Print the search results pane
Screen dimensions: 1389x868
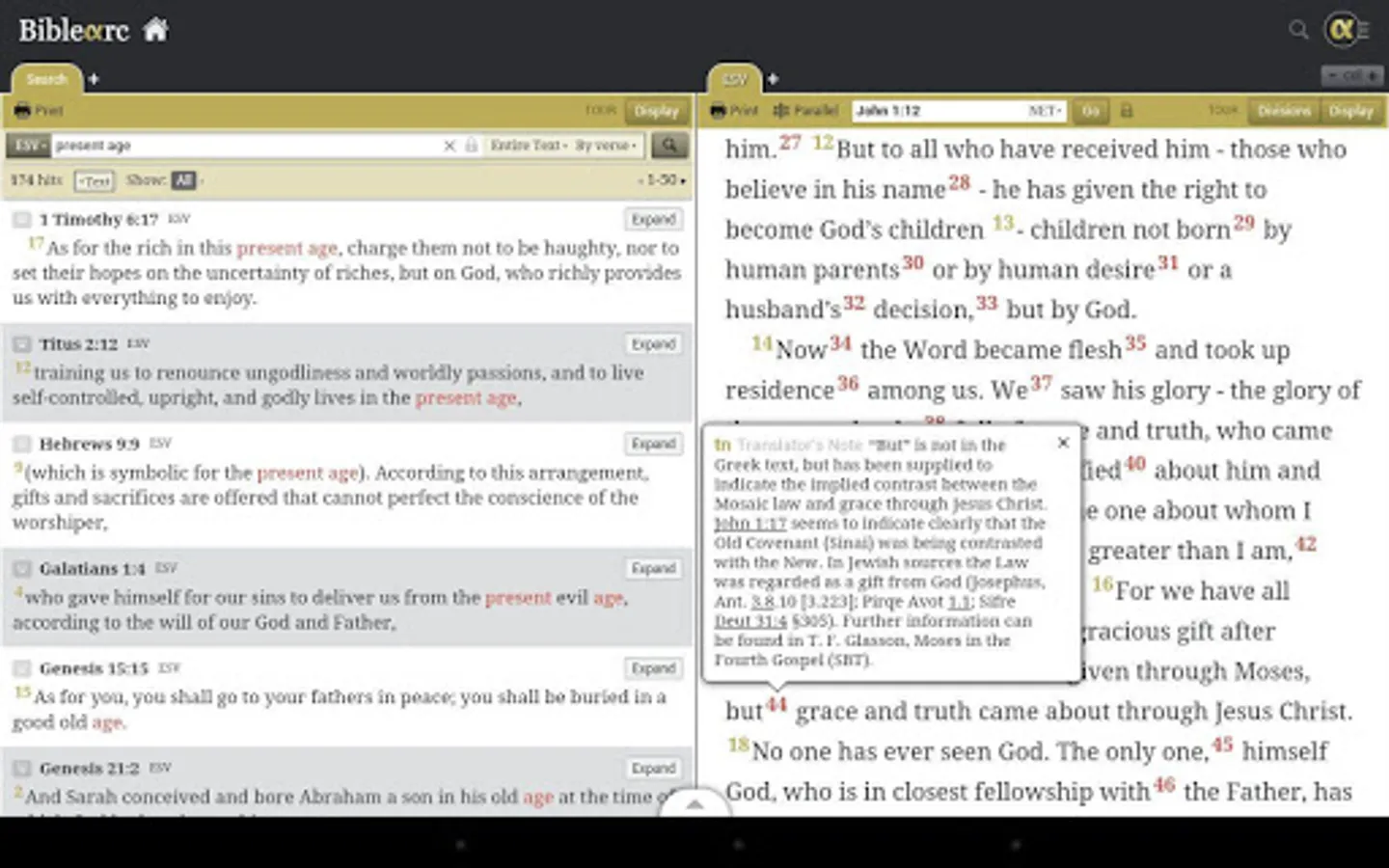coord(39,111)
